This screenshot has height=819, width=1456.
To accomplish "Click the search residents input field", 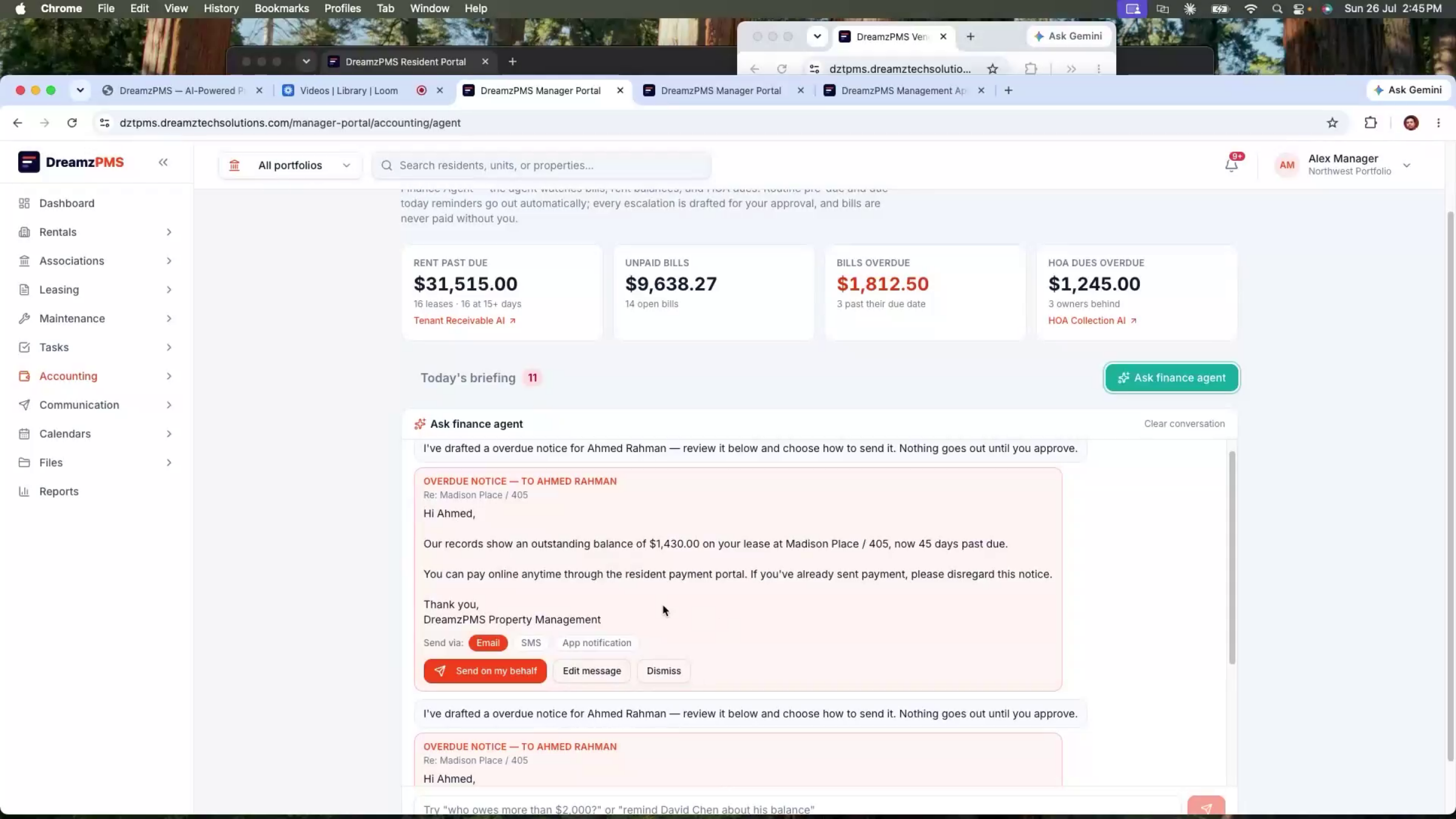I will click(x=541, y=165).
